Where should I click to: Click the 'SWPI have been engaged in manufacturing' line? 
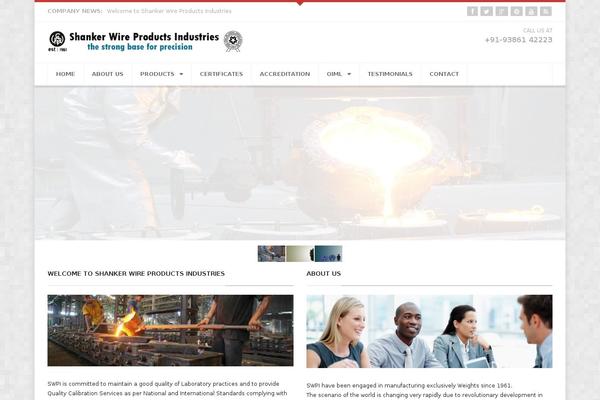click(x=409, y=385)
